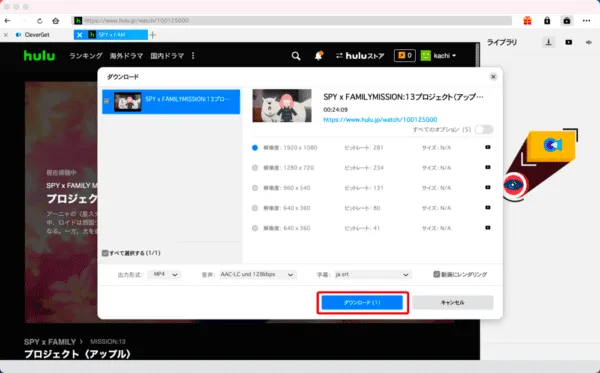This screenshot has height=373, width=600.
Task: Select 640 x 360 bitrate 80 radio button
Action: pos(255,208)
